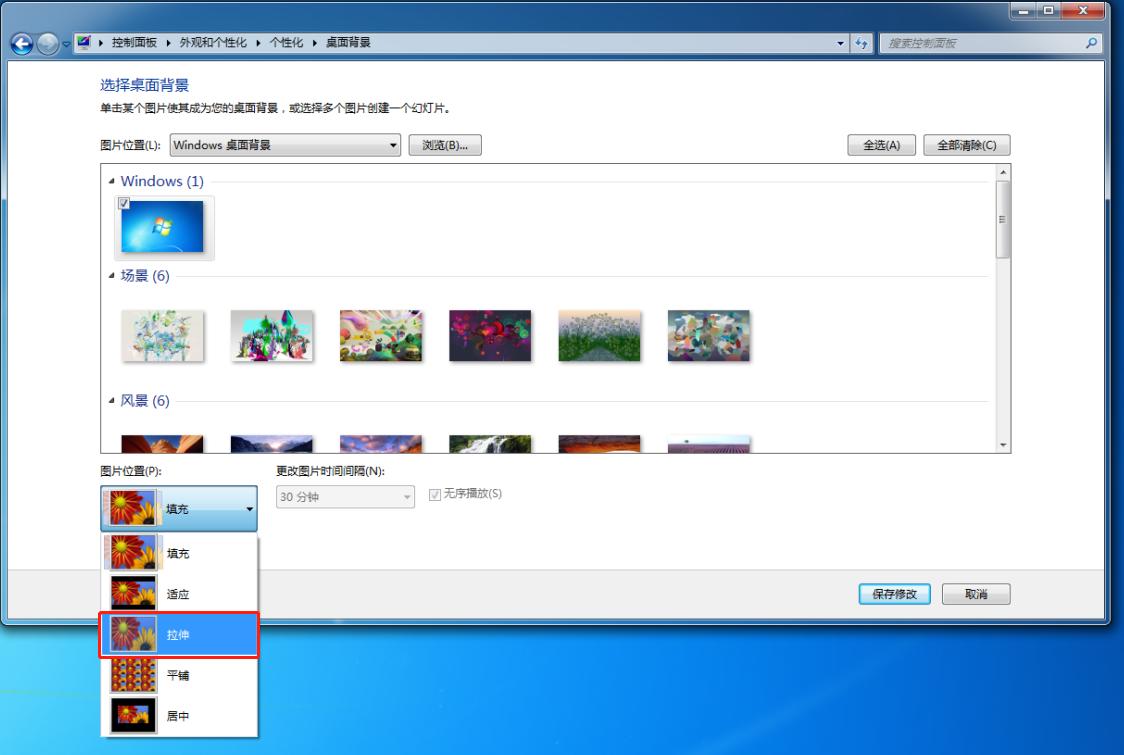Open the 30 分钟 interval dropdown
1124x755 pixels.
click(x=345, y=497)
